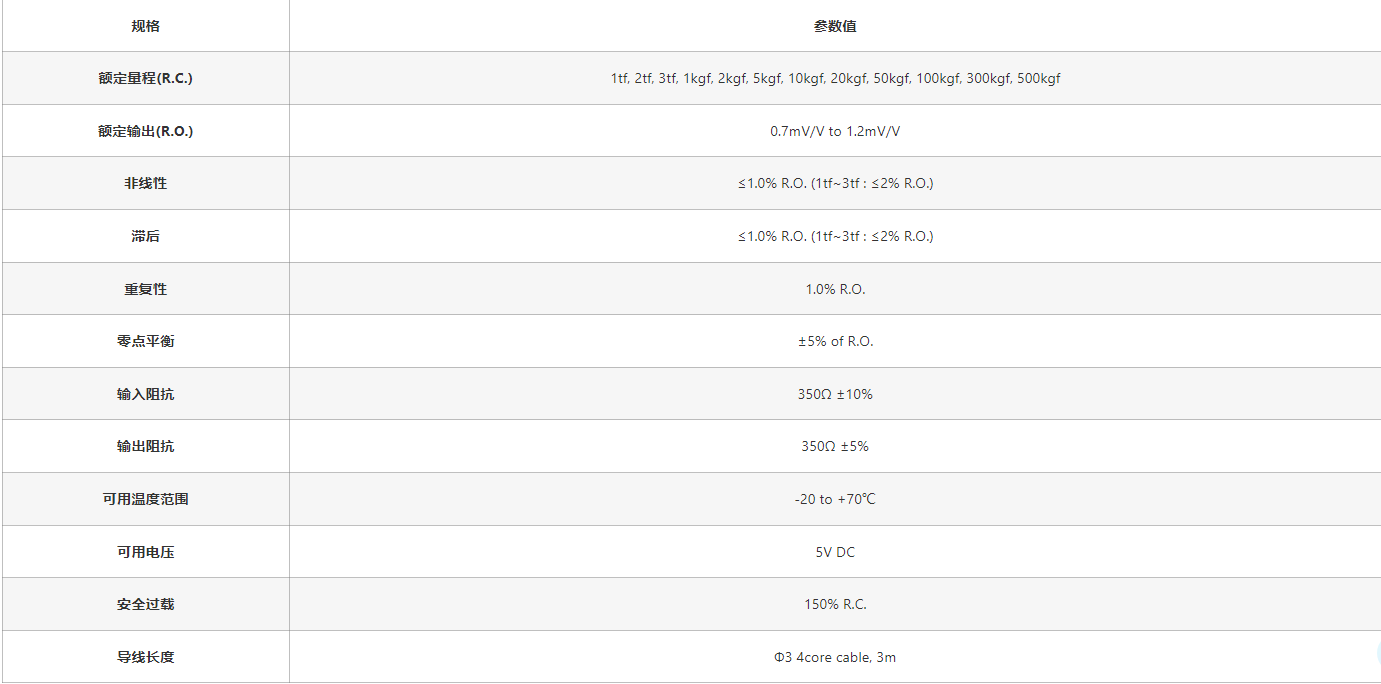Viewport: 1381px width, 684px height.
Task: Select the 非线性 row label
Action: point(145,184)
